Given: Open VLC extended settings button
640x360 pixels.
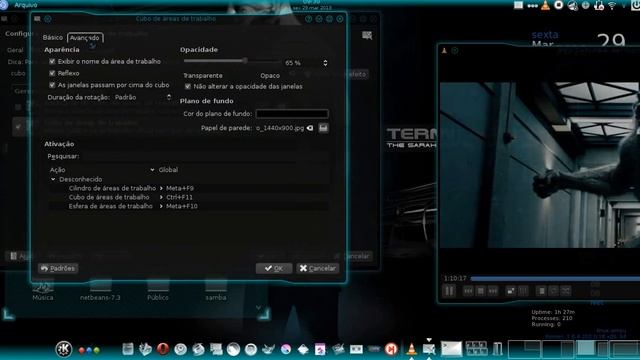Looking at the screenshot, I should point(523,291).
